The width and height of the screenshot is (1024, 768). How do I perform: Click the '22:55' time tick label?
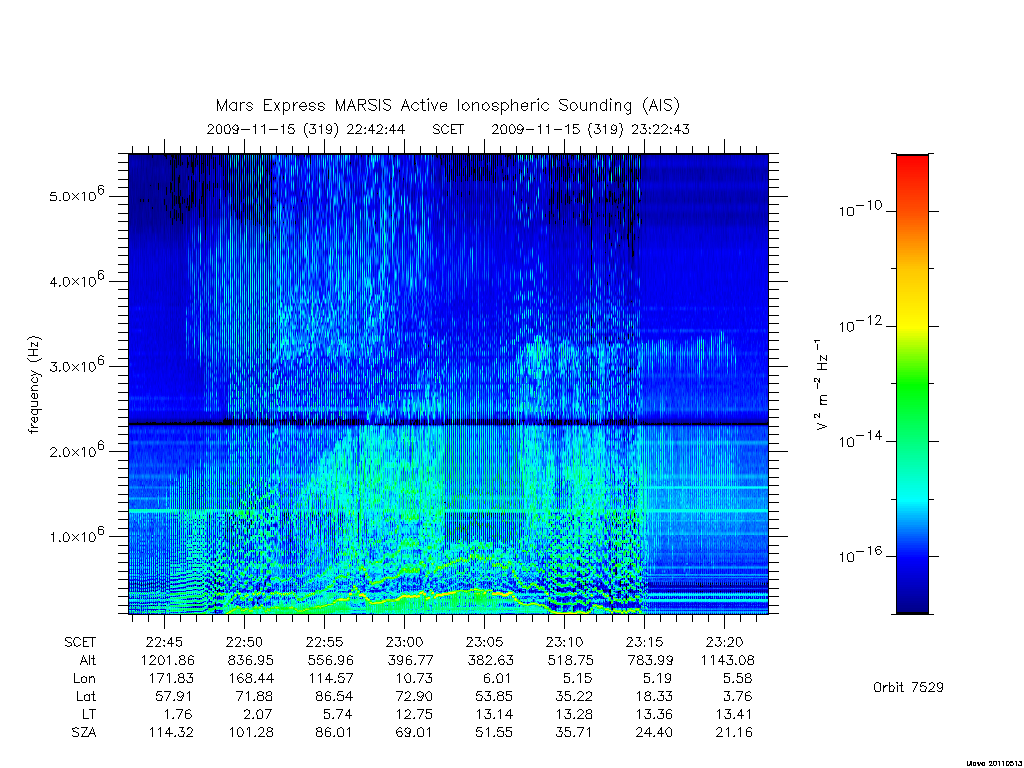pos(325,642)
